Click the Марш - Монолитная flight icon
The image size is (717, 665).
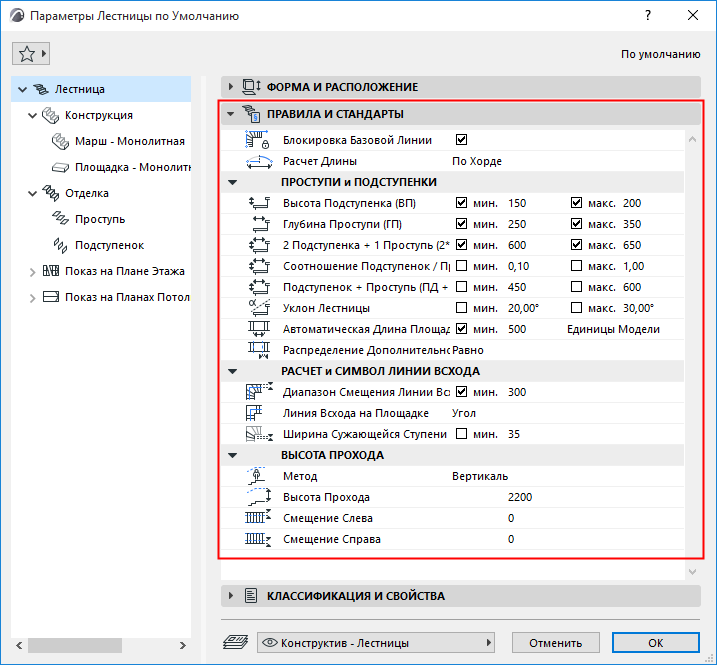(60, 141)
